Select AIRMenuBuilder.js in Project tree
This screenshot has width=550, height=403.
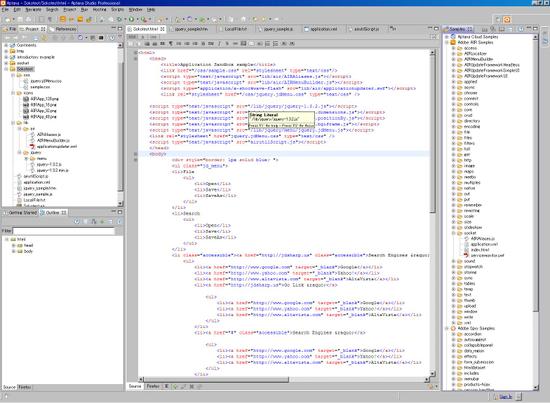(53, 140)
